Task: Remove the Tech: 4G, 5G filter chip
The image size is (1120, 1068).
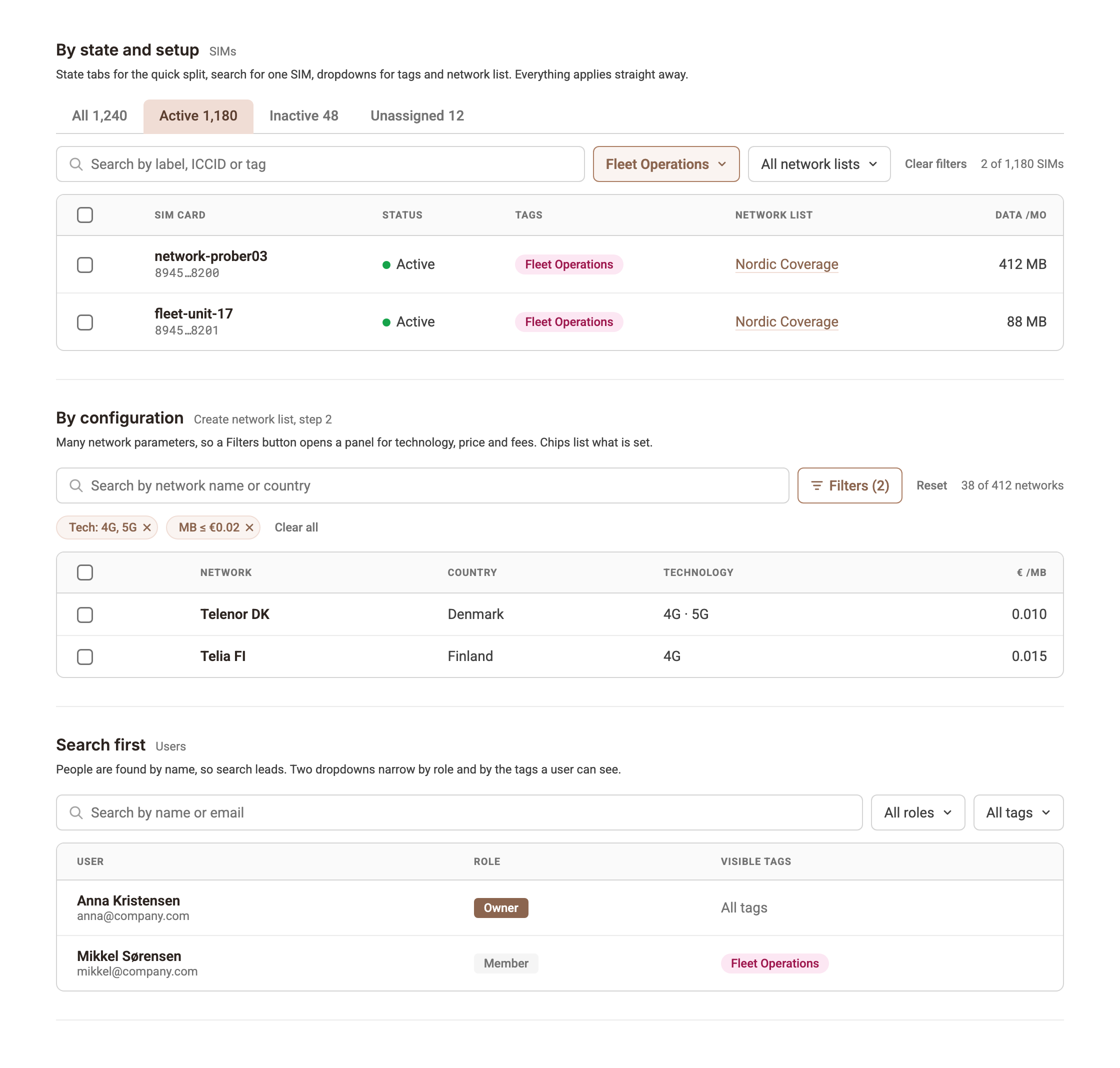Action: pyautogui.click(x=147, y=527)
